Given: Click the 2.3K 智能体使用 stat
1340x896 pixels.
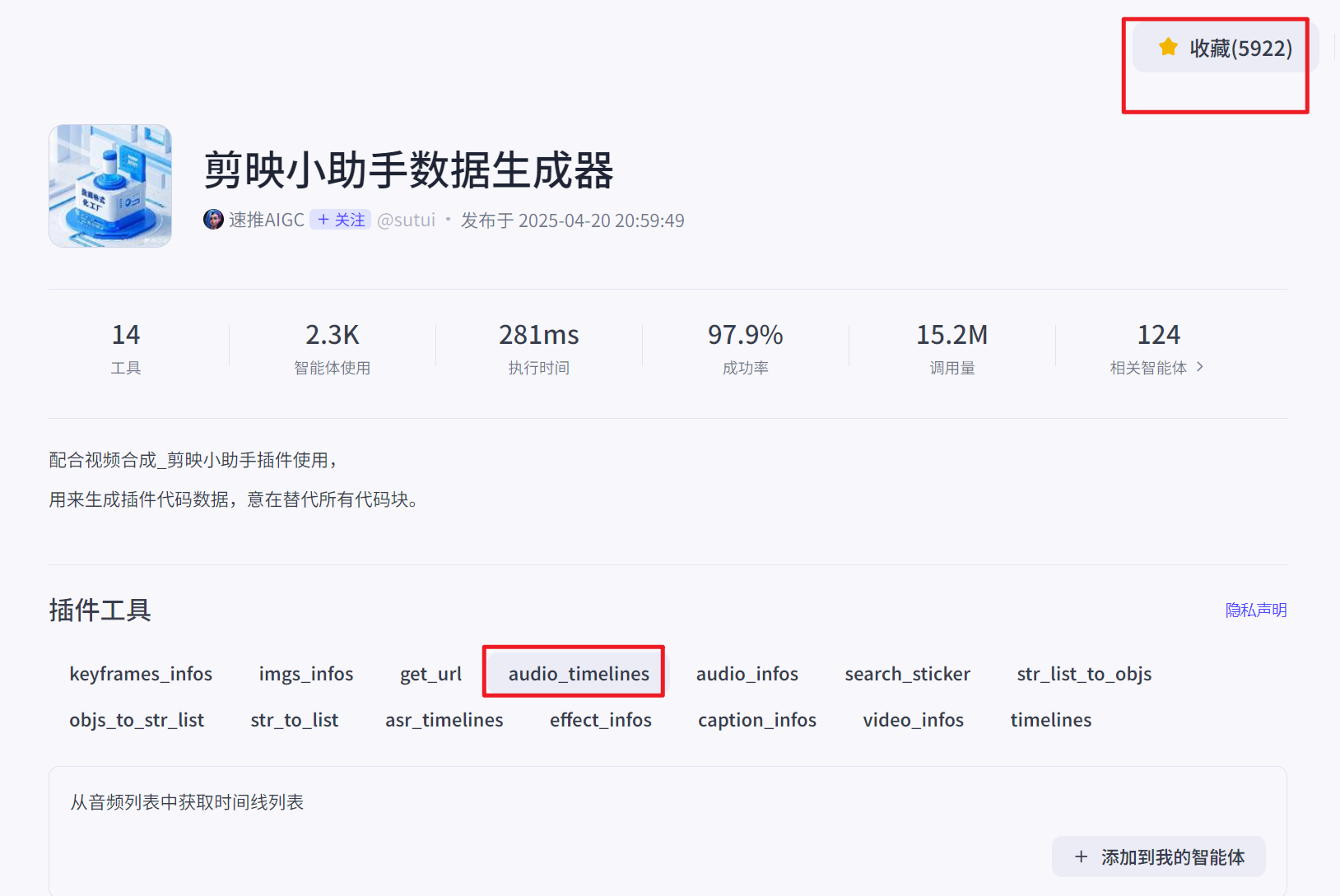Looking at the screenshot, I should pyautogui.click(x=333, y=349).
